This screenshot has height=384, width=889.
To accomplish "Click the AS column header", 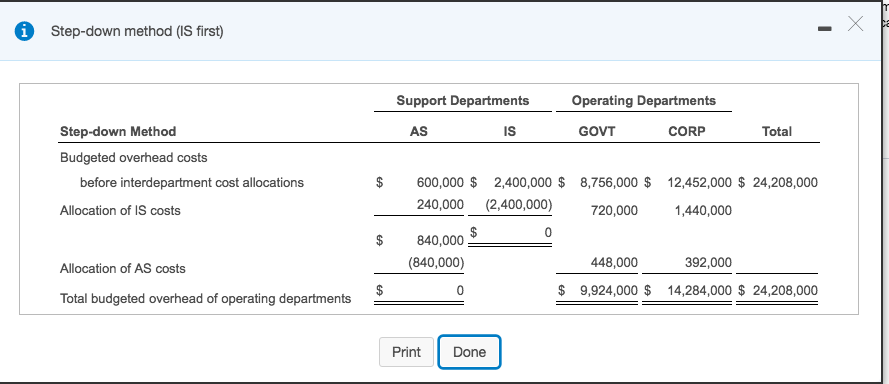I will 418,132.
